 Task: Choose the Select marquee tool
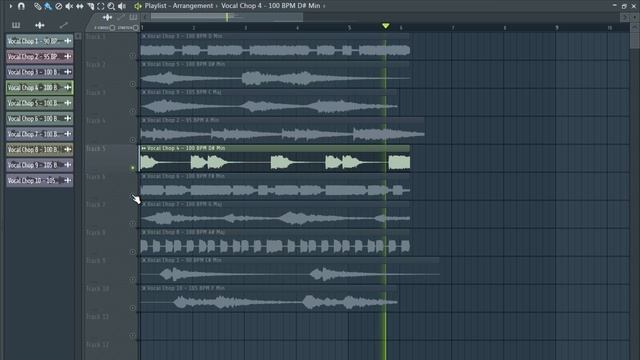click(x=100, y=6)
